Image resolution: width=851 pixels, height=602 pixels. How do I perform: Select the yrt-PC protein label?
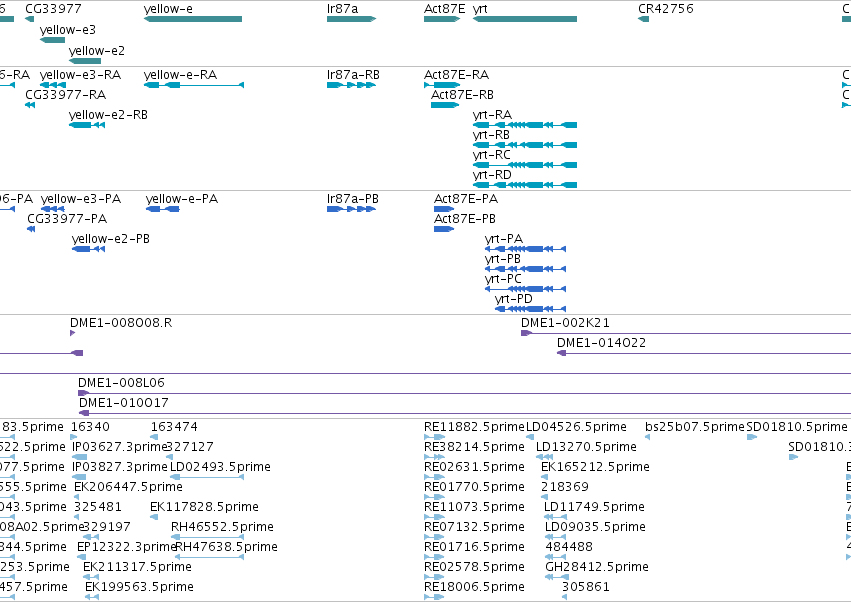tap(503, 279)
